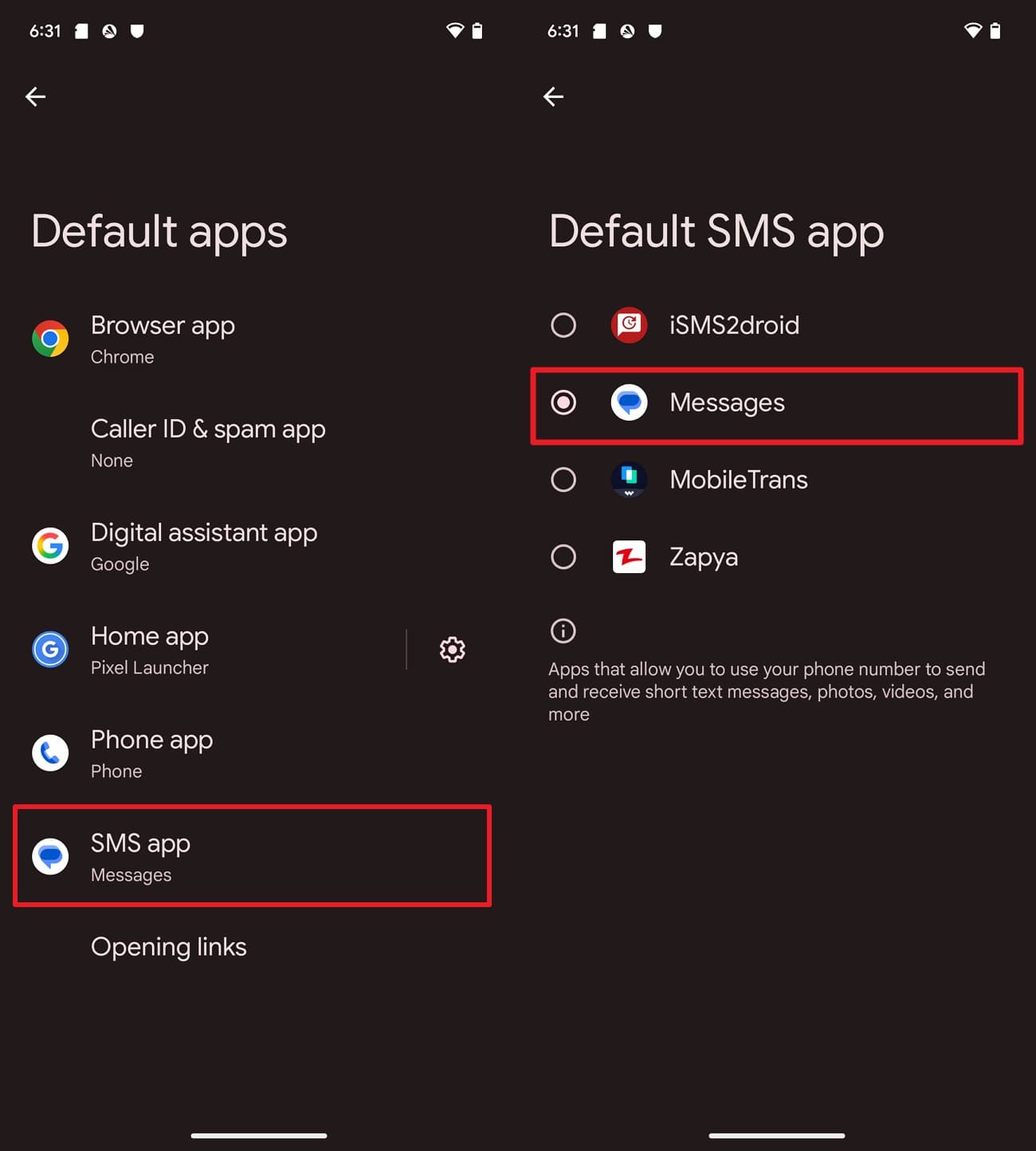Screen dimensions: 1036x1151
Task: Tap the Chrome subtitle under Browser app
Action: (122, 357)
